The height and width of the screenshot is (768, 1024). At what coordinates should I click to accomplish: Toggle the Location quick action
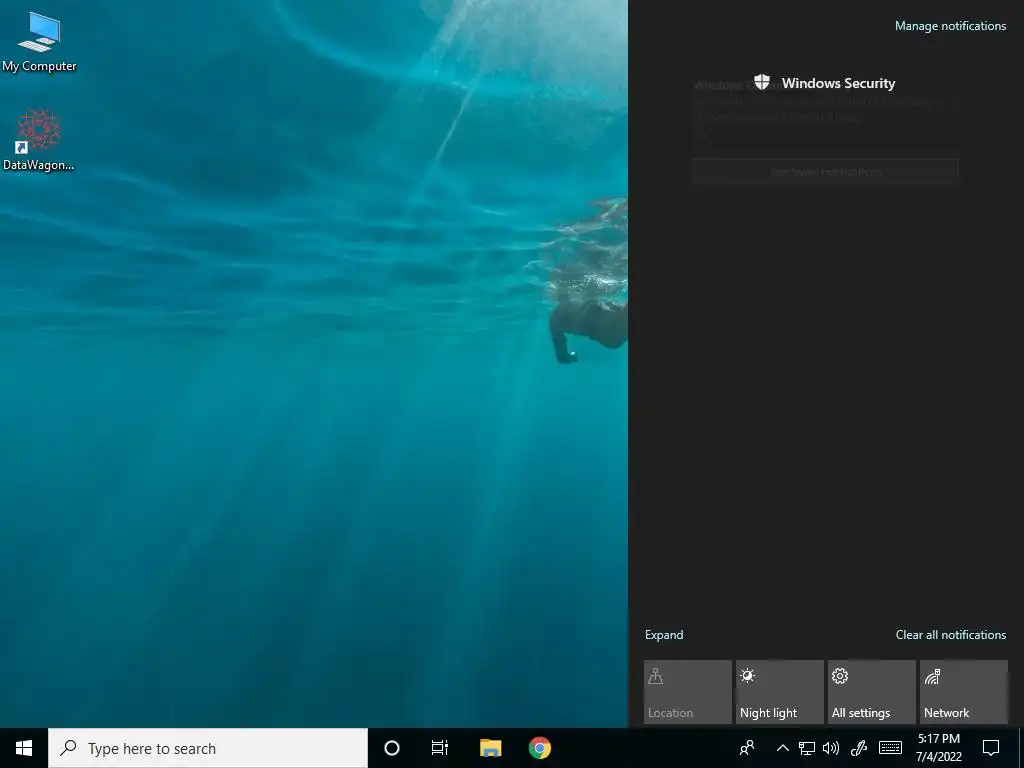tap(688, 692)
